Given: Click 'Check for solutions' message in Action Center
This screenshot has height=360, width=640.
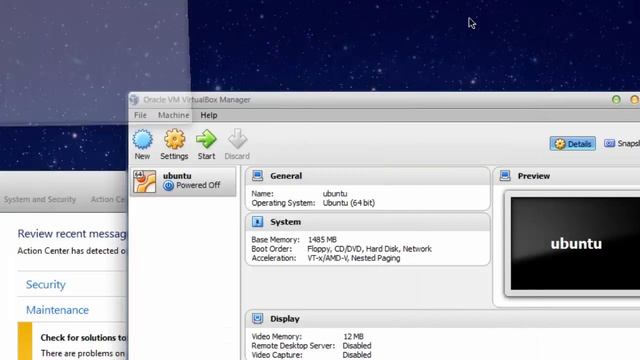Looking at the screenshot, I should [83, 338].
